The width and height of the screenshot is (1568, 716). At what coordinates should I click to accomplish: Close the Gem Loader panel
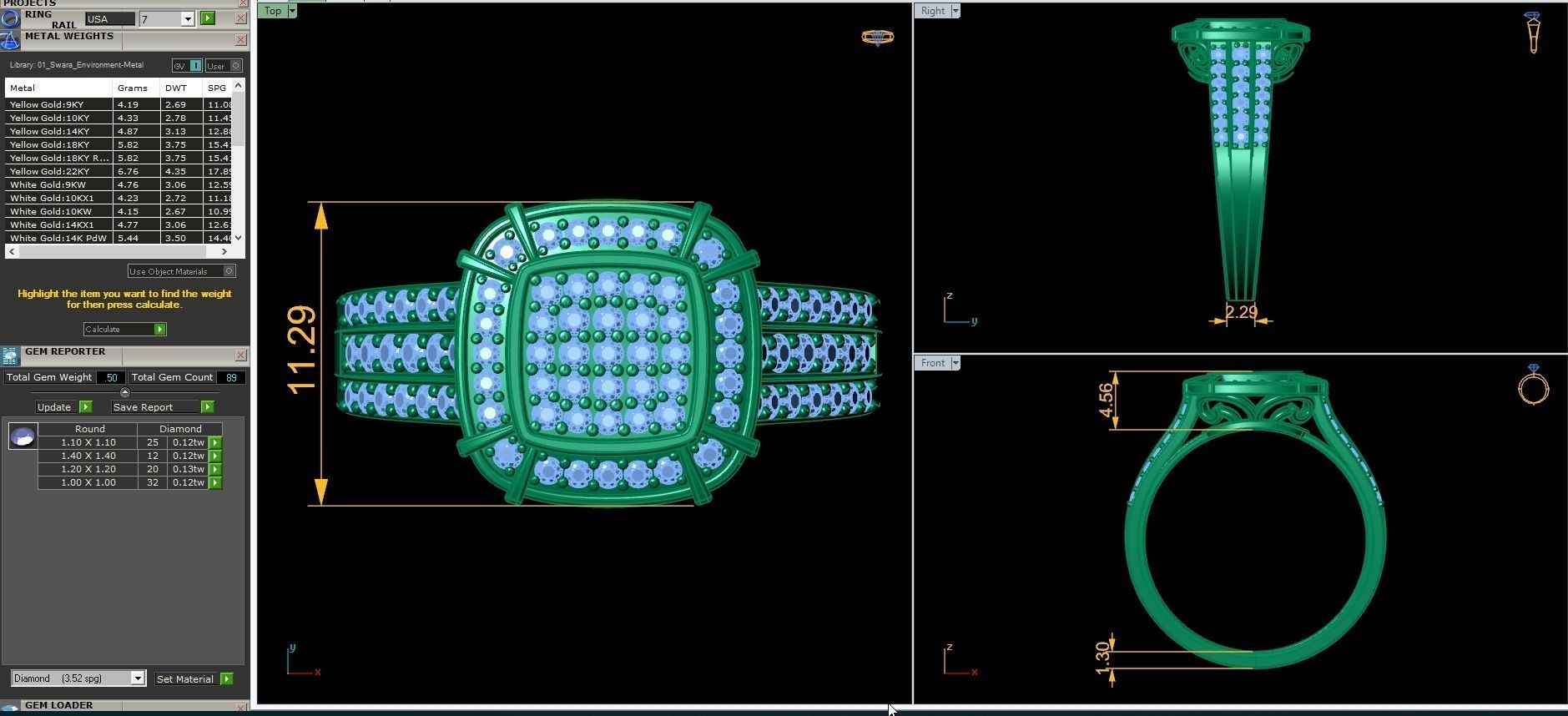point(240,708)
